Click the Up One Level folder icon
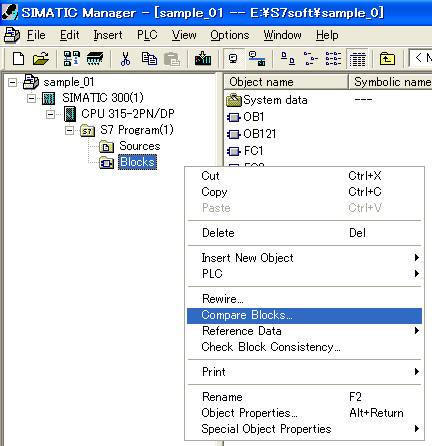 pyautogui.click(x=387, y=59)
